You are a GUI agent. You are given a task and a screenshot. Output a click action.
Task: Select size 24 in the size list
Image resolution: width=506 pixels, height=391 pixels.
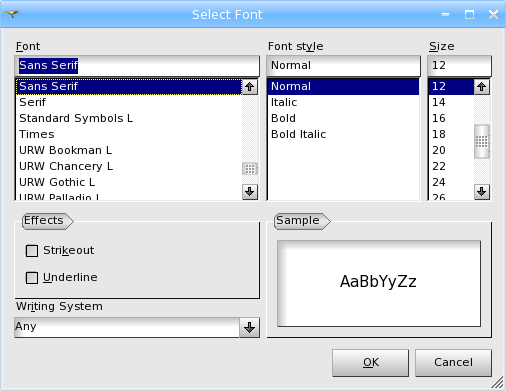point(451,182)
